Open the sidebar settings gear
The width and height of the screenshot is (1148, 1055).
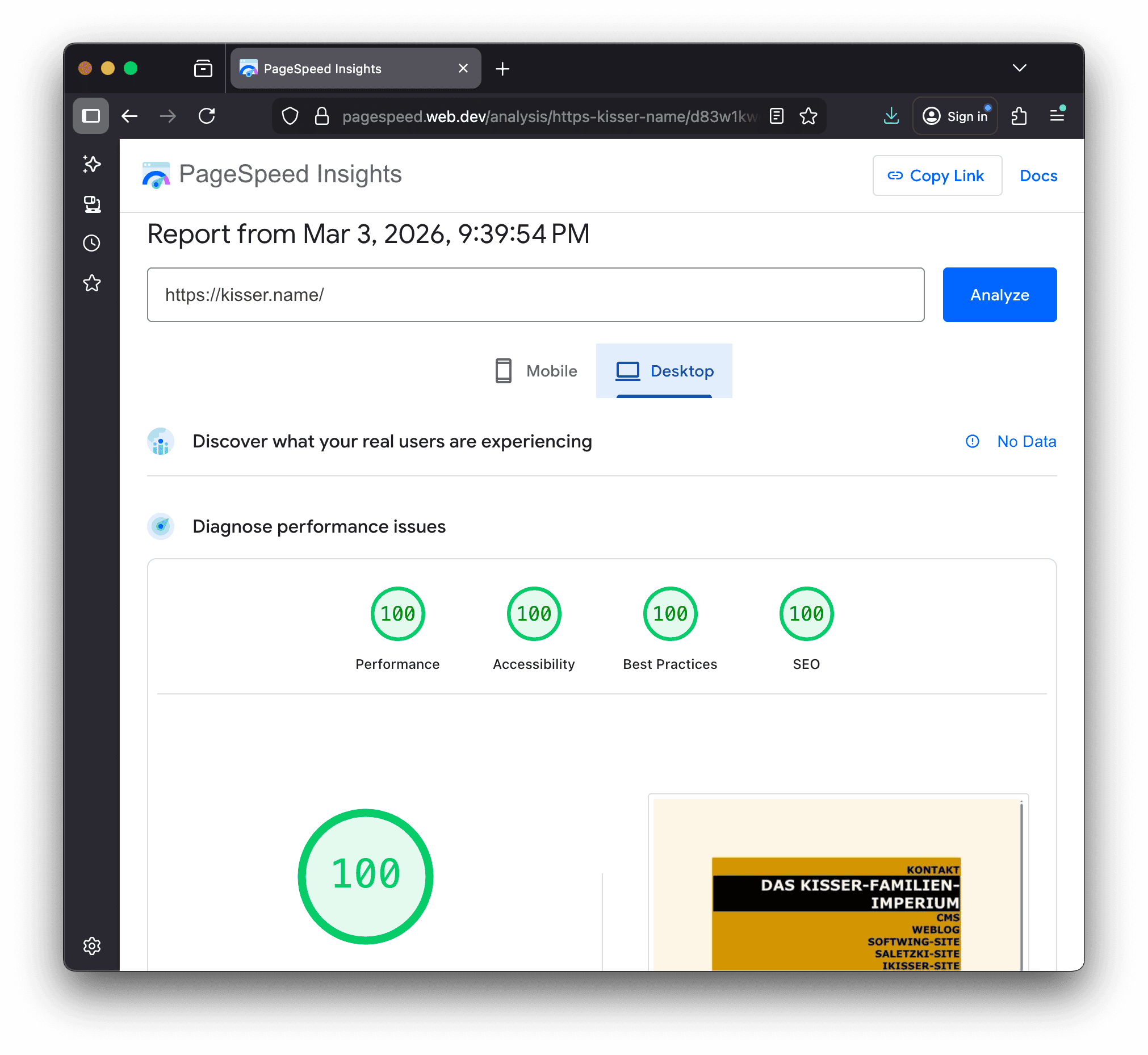[91, 946]
